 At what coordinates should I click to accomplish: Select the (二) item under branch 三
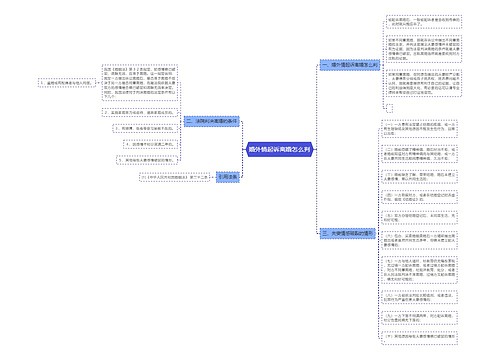419,154
